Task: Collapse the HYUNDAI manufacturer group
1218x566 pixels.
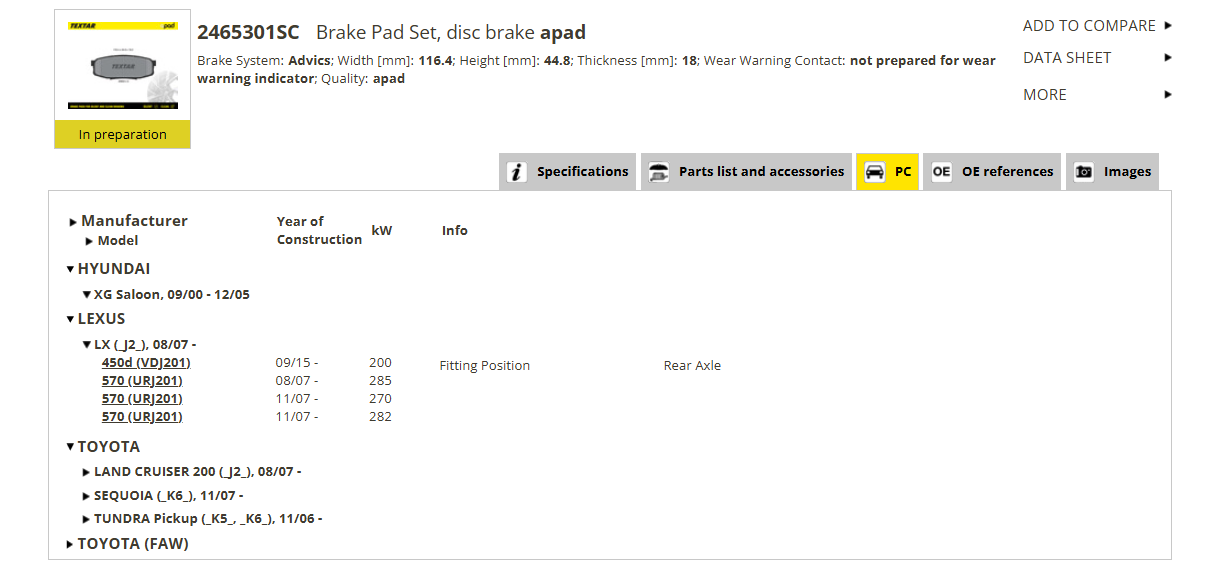Action: coord(70,269)
